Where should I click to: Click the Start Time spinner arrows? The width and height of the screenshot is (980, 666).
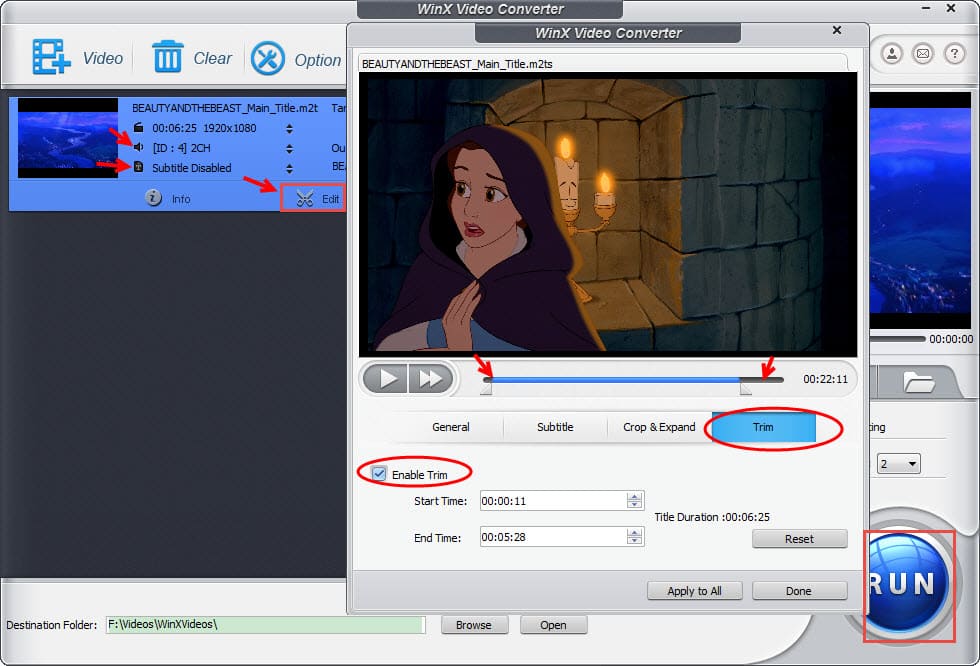[x=634, y=500]
